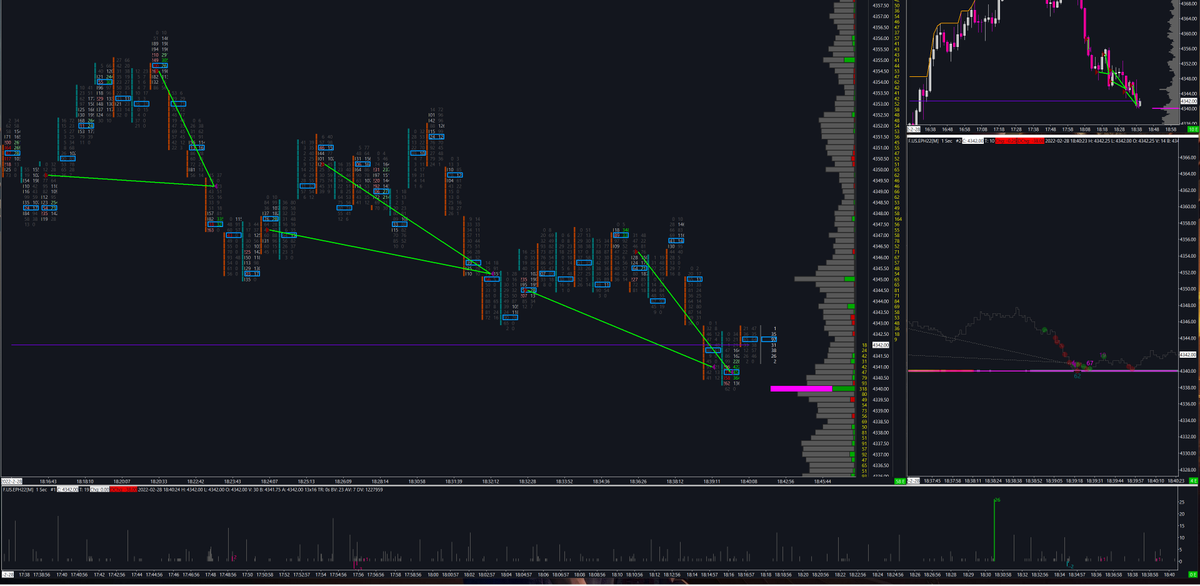1200x586 pixels.
Task: Click highlighted 4342.00 price on lower-right chart scale
Action: point(1188,355)
